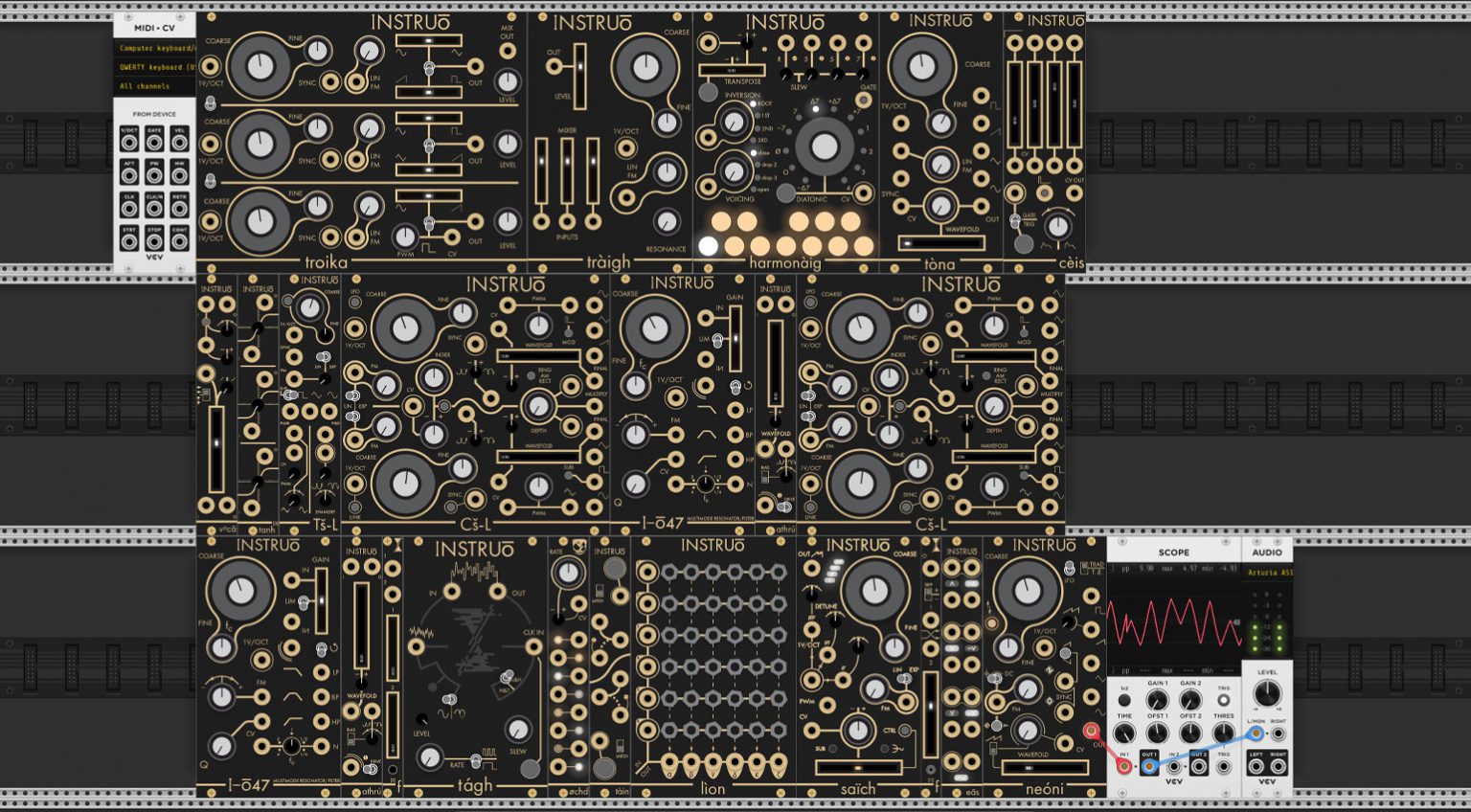
Task: Click the IN 1 jack on the Scope module
Action: pos(1124,767)
